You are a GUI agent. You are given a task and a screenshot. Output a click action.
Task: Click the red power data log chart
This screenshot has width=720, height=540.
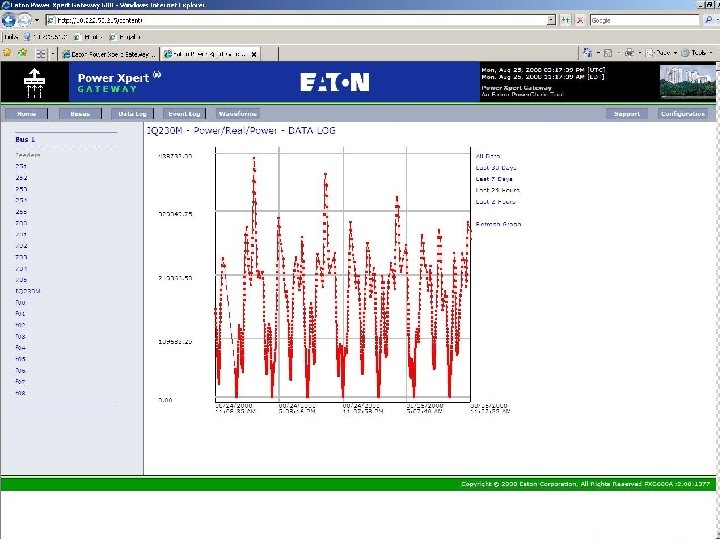343,274
